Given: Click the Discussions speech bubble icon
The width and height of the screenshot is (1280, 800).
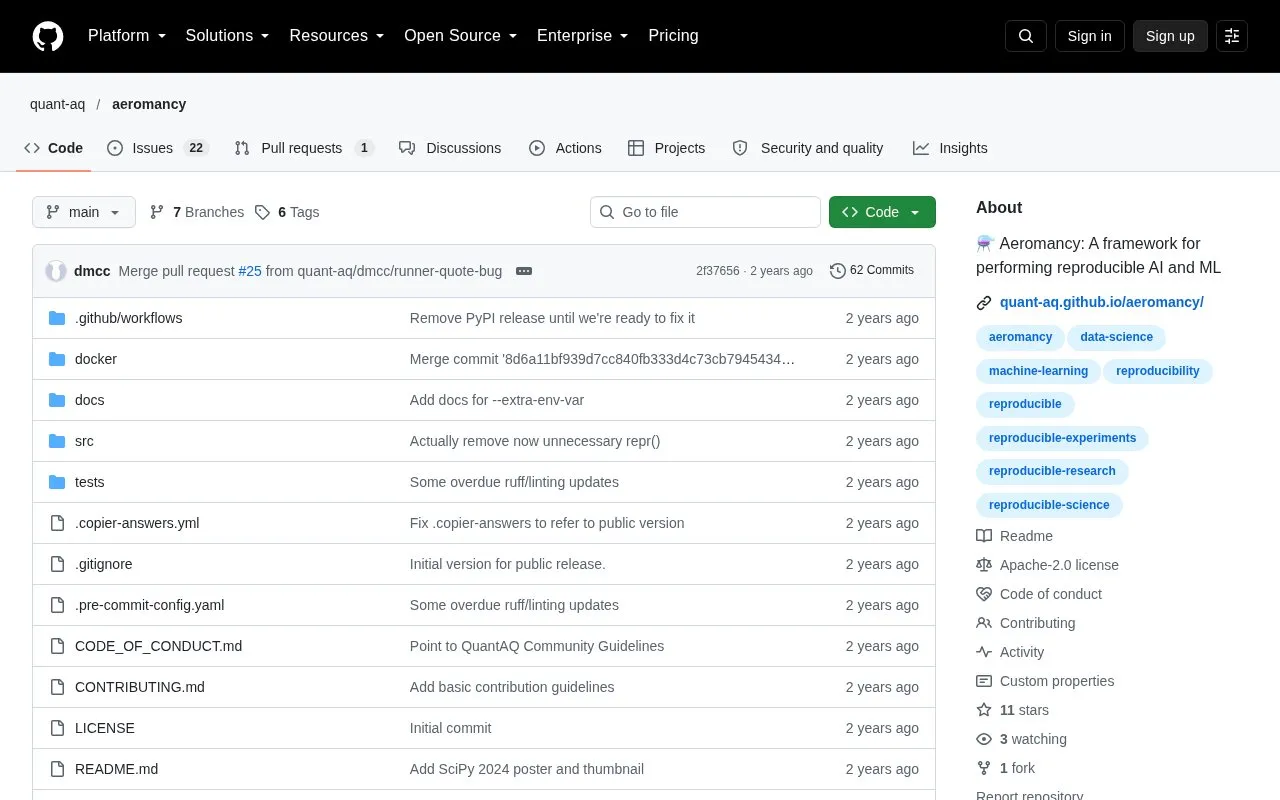Looking at the screenshot, I should tap(407, 148).
